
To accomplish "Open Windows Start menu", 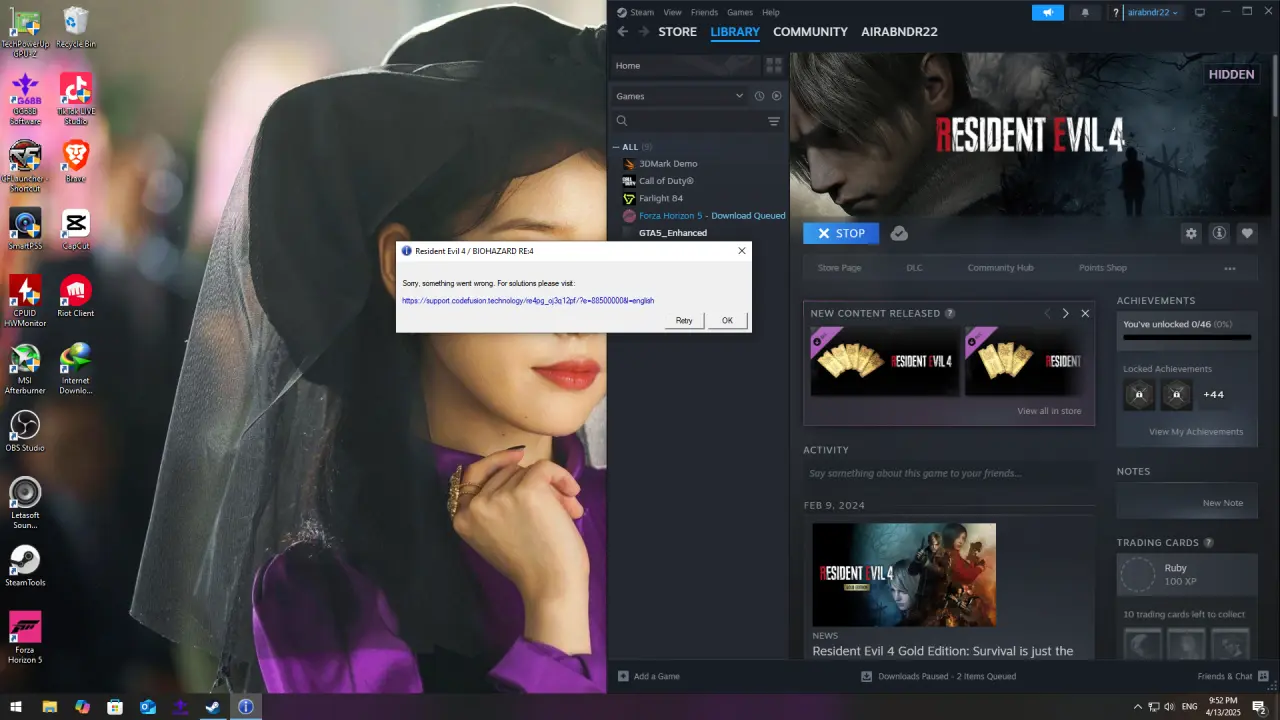I will 16,706.
